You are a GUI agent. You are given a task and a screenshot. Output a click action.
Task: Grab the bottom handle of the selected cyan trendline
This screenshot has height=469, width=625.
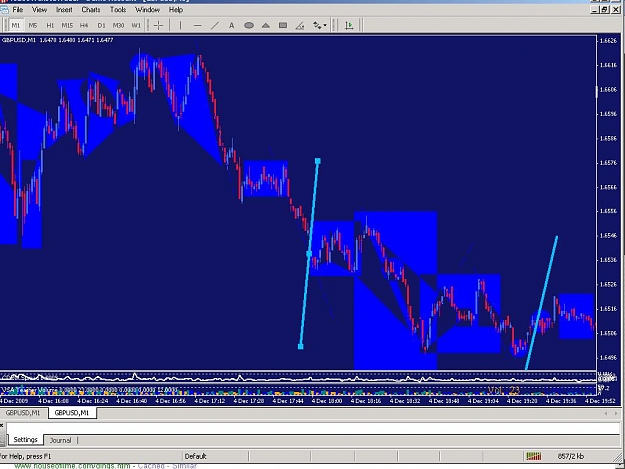pos(301,346)
